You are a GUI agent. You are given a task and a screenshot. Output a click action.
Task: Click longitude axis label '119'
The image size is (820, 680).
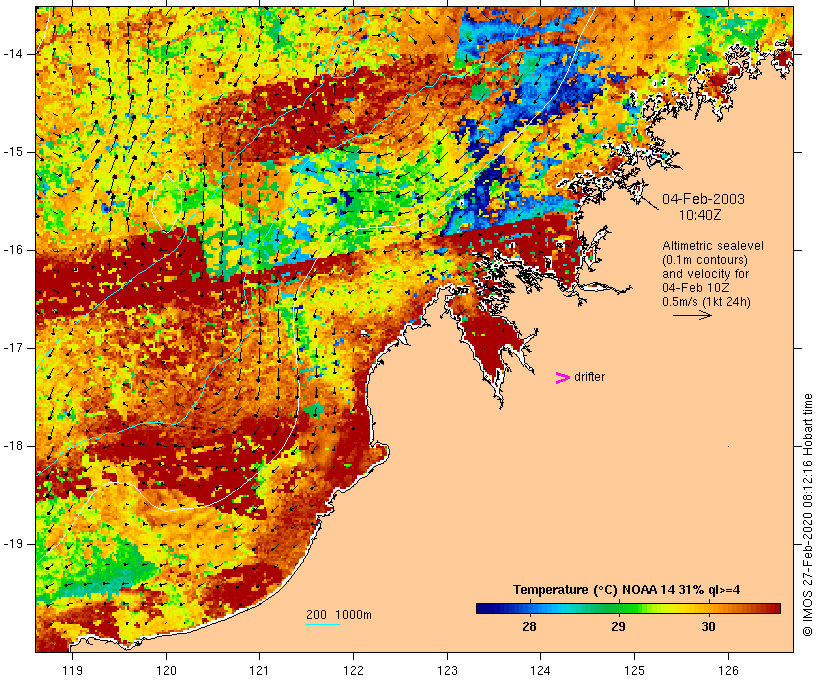[73, 670]
